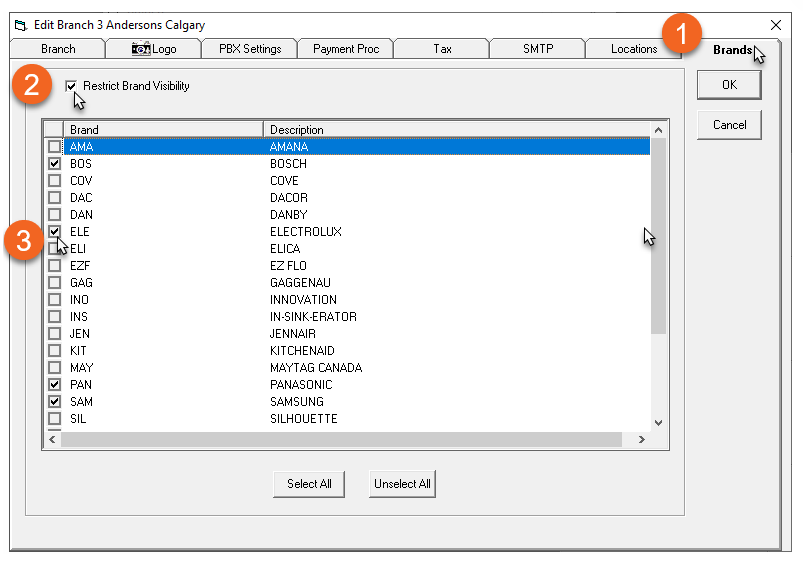Sort by the Brand column header
This screenshot has width=803, height=563.
163,130
